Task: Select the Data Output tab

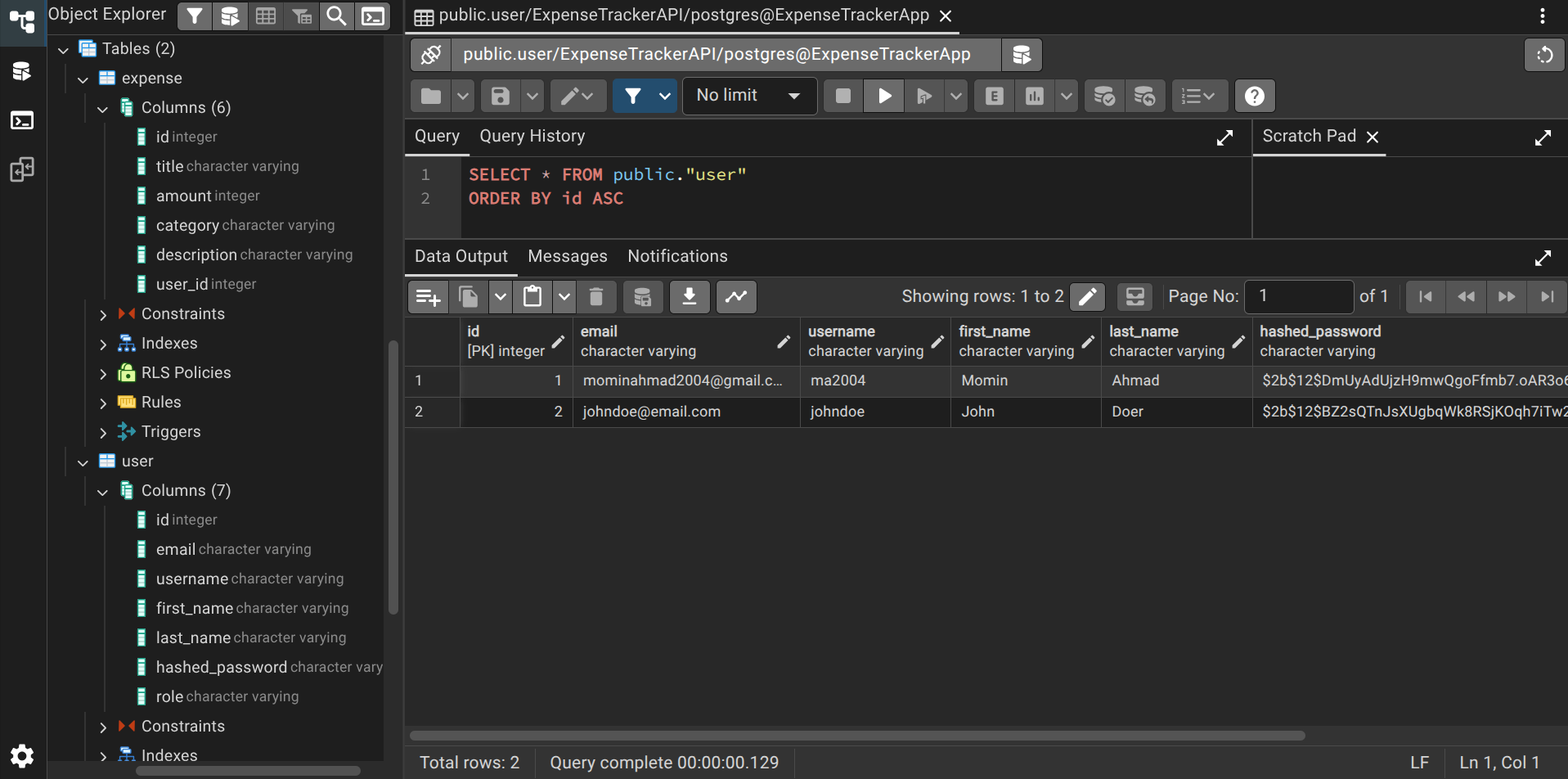Action: (x=461, y=256)
